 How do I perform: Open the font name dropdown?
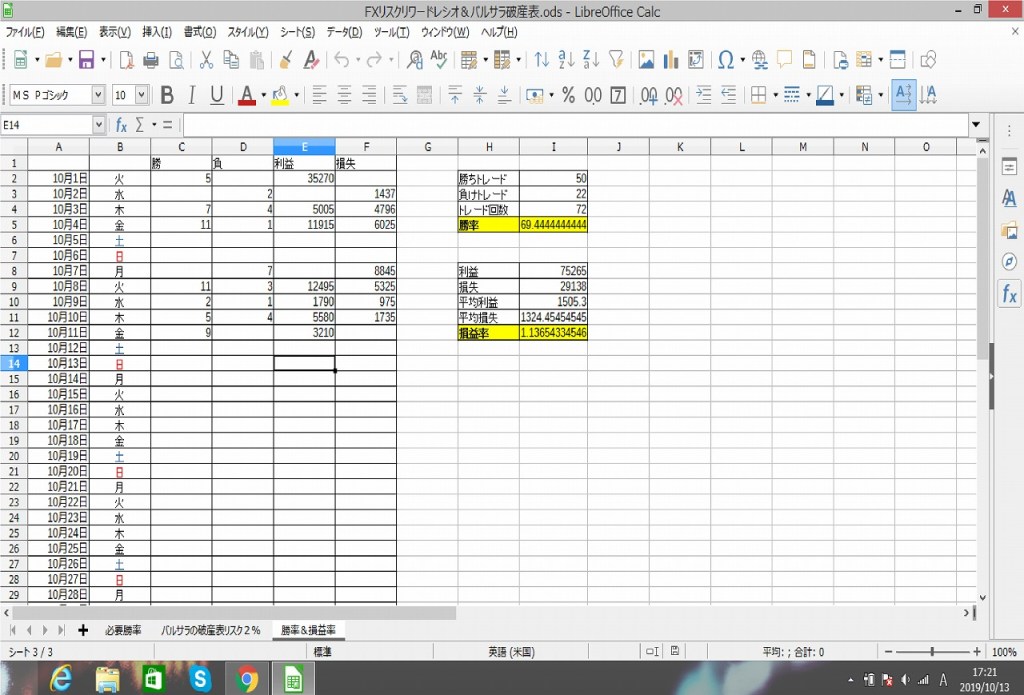pyautogui.click(x=98, y=96)
